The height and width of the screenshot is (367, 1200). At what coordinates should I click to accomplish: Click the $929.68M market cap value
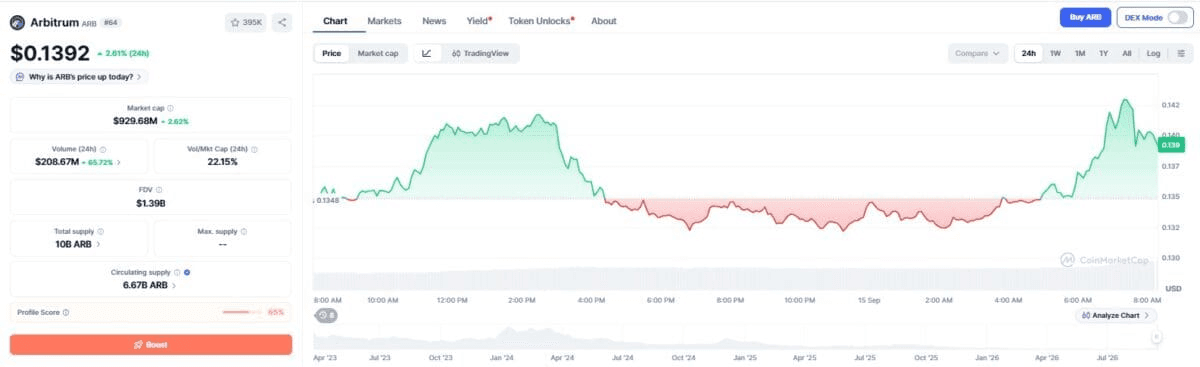click(135, 120)
